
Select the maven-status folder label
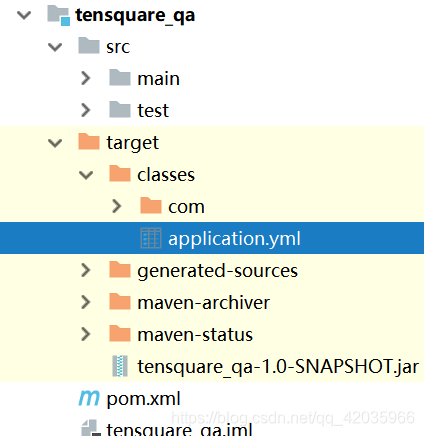(195, 334)
